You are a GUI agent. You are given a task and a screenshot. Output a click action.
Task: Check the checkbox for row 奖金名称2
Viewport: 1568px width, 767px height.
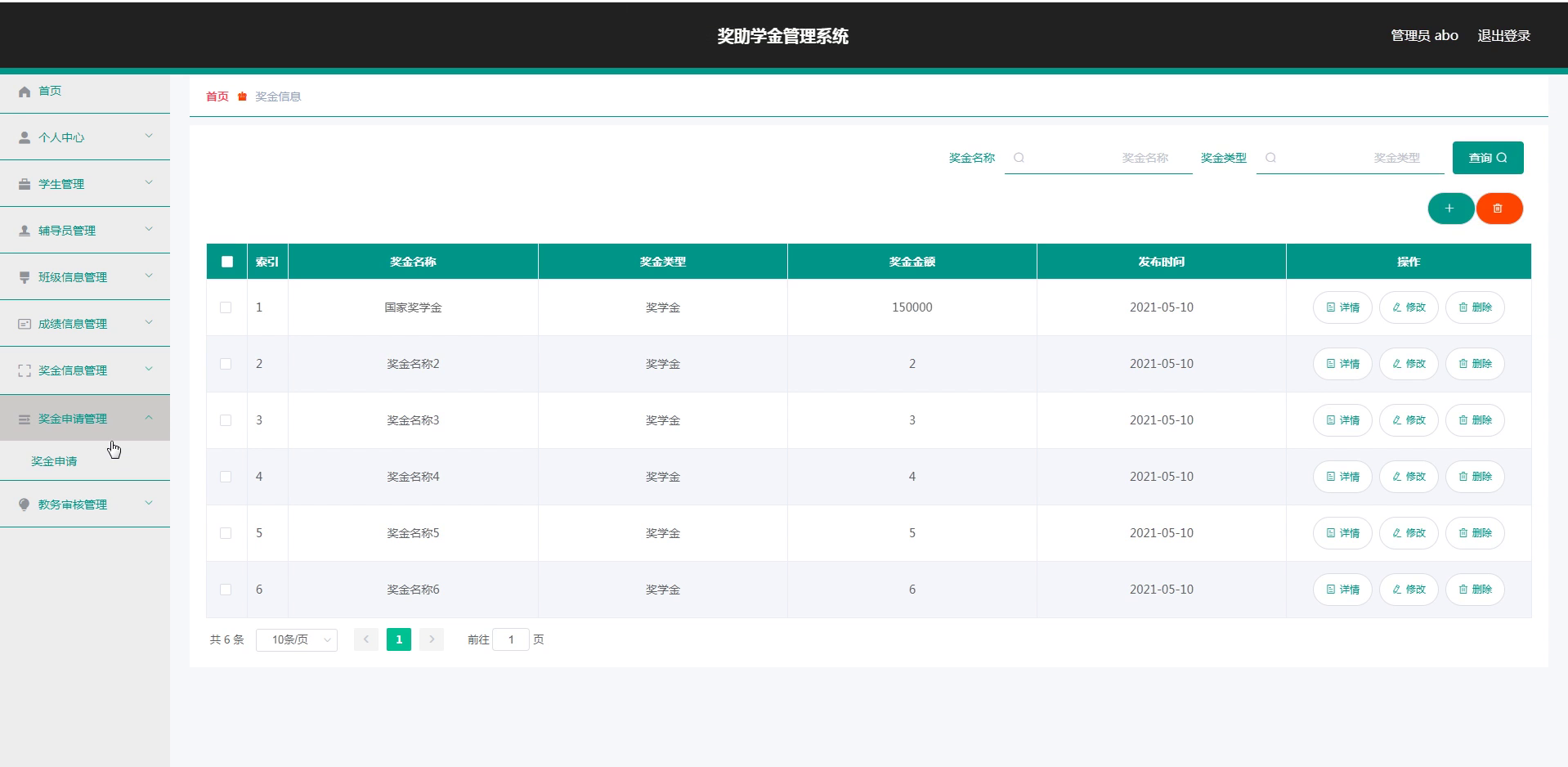pyautogui.click(x=226, y=364)
